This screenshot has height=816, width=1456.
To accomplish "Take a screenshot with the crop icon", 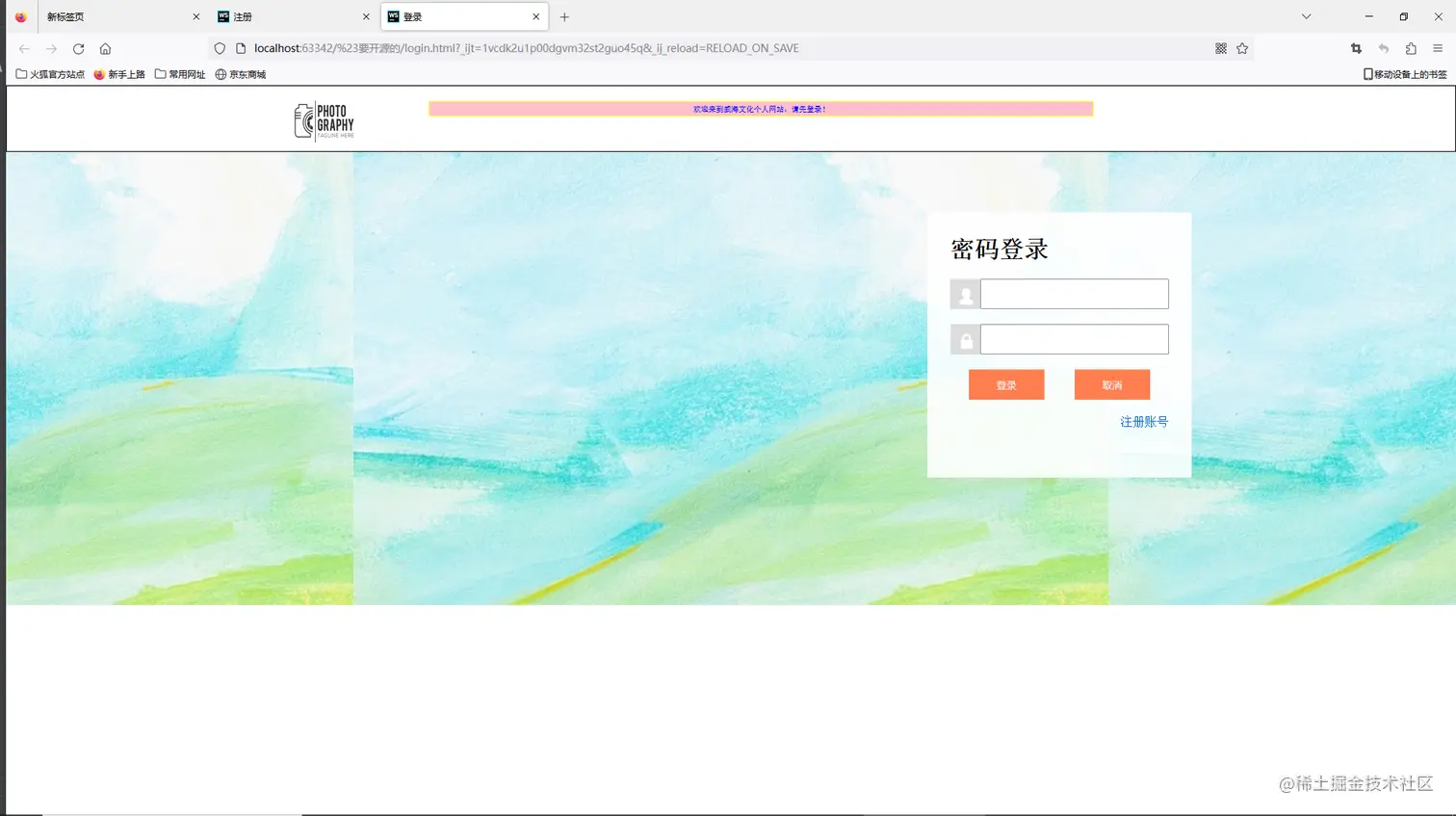I will 1356,48.
